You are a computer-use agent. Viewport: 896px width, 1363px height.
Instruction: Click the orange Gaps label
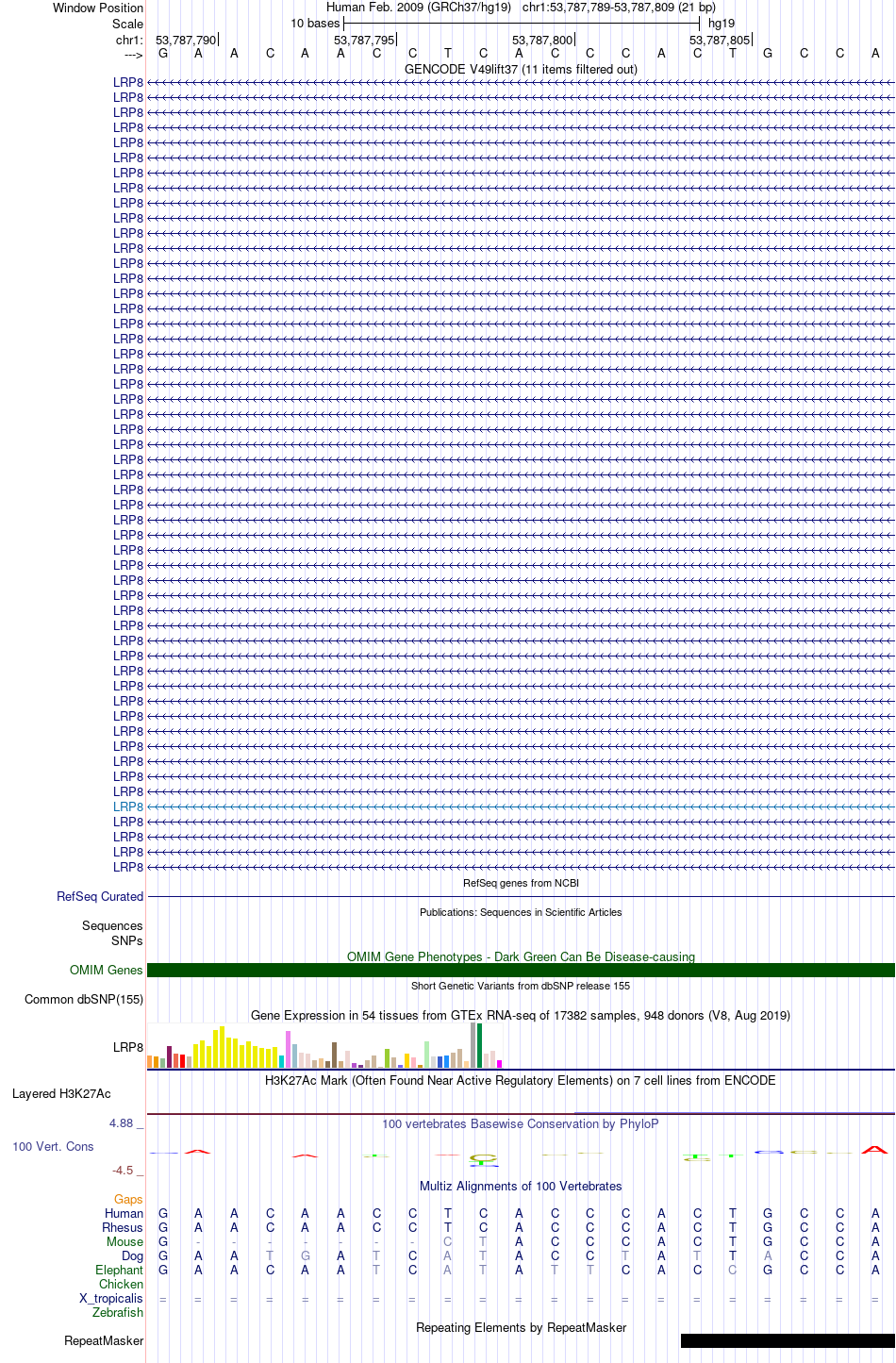point(128,1199)
